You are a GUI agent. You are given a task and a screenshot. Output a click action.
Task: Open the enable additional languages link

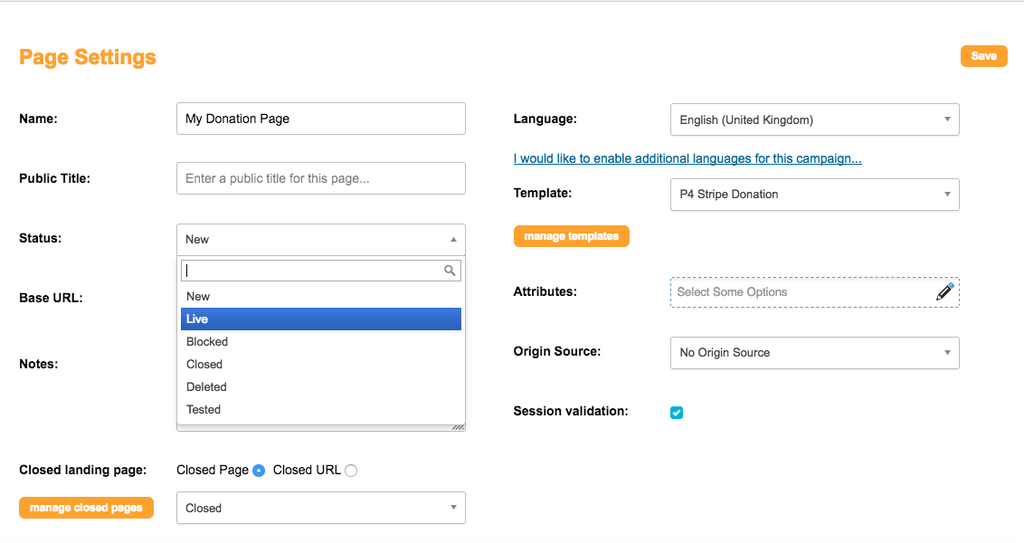(x=687, y=159)
